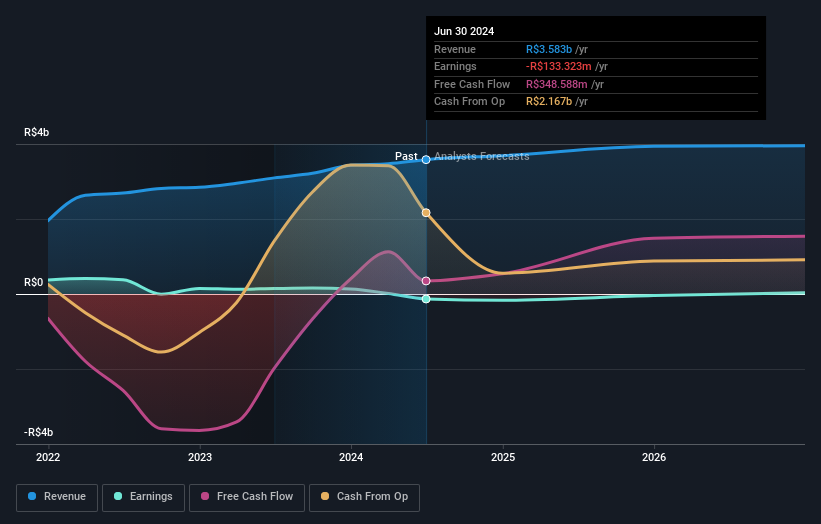Click the 2025 x-axis label
This screenshot has width=821, height=524.
point(503,457)
